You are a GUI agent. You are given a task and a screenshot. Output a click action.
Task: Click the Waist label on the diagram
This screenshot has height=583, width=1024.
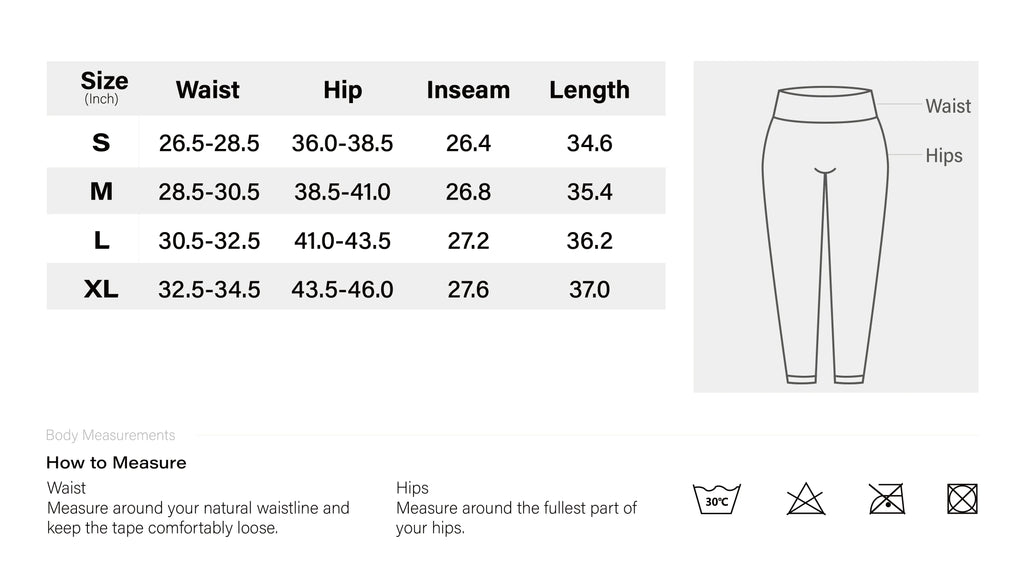click(947, 106)
